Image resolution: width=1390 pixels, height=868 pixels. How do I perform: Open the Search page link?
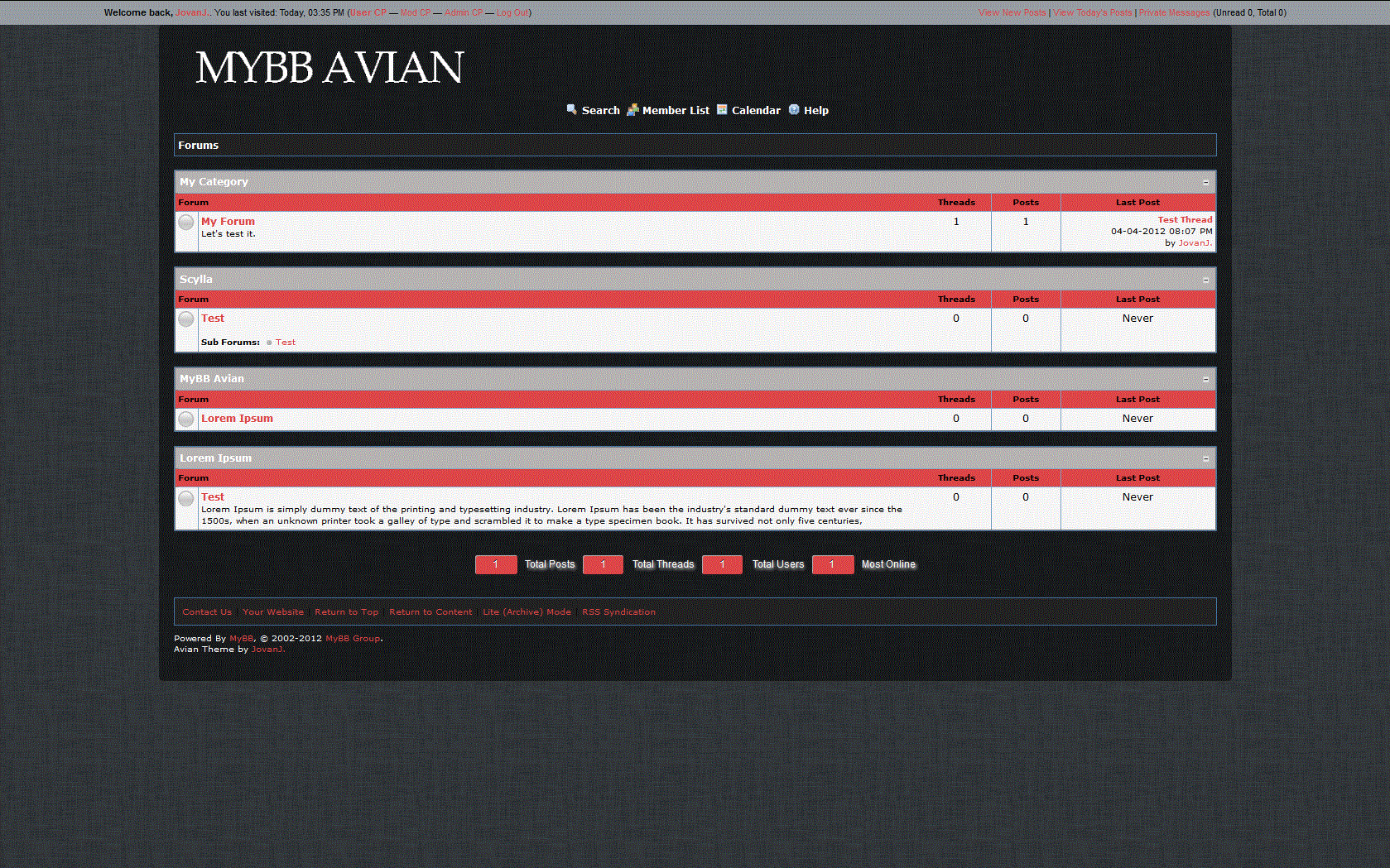[600, 110]
